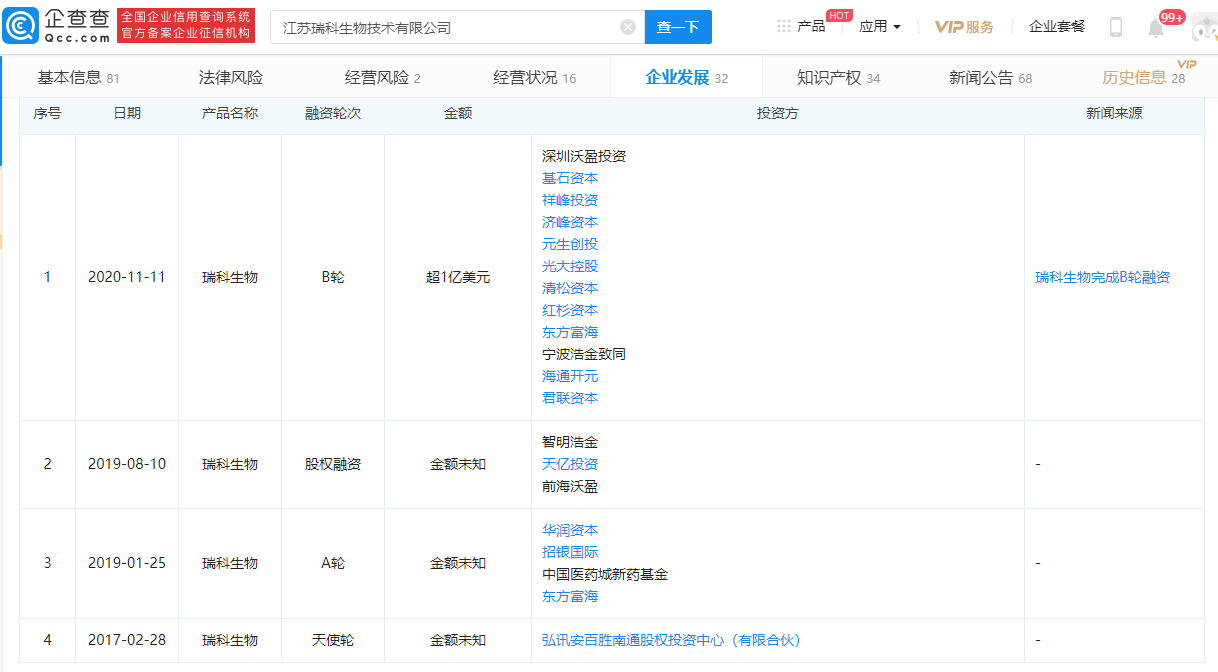The image size is (1218, 672).
Task: Open the mobile app phone icon
Action: [1116, 27]
